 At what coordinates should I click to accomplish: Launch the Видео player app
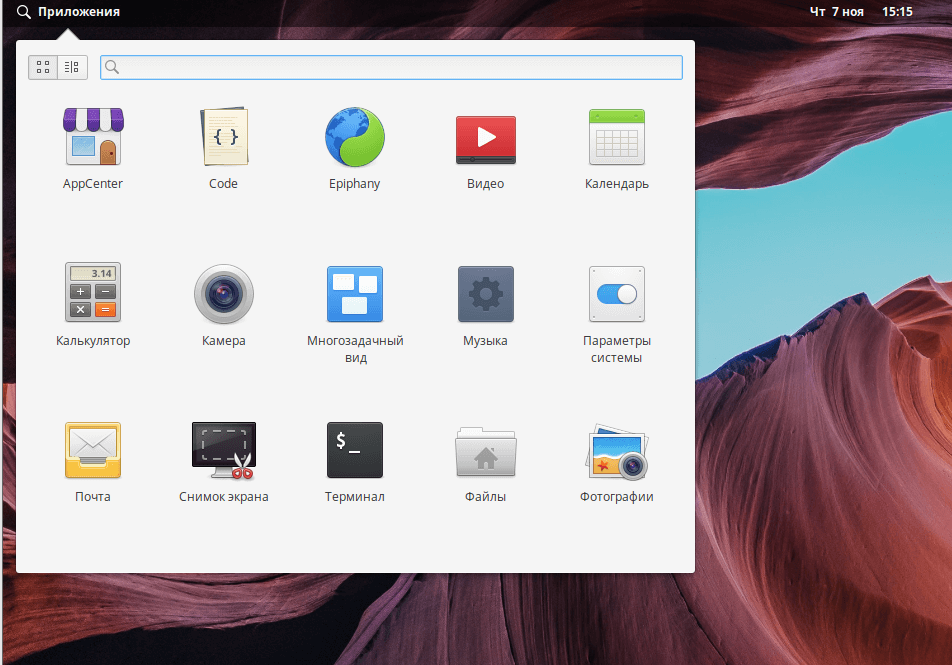[486, 140]
